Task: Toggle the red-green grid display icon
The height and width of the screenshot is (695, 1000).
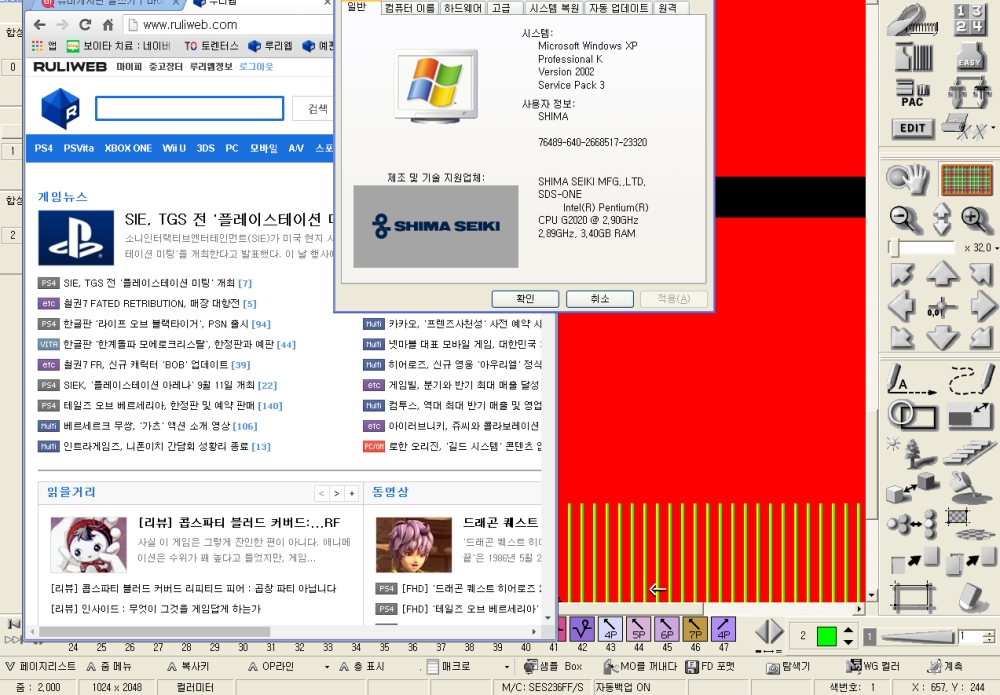Action: (966, 179)
